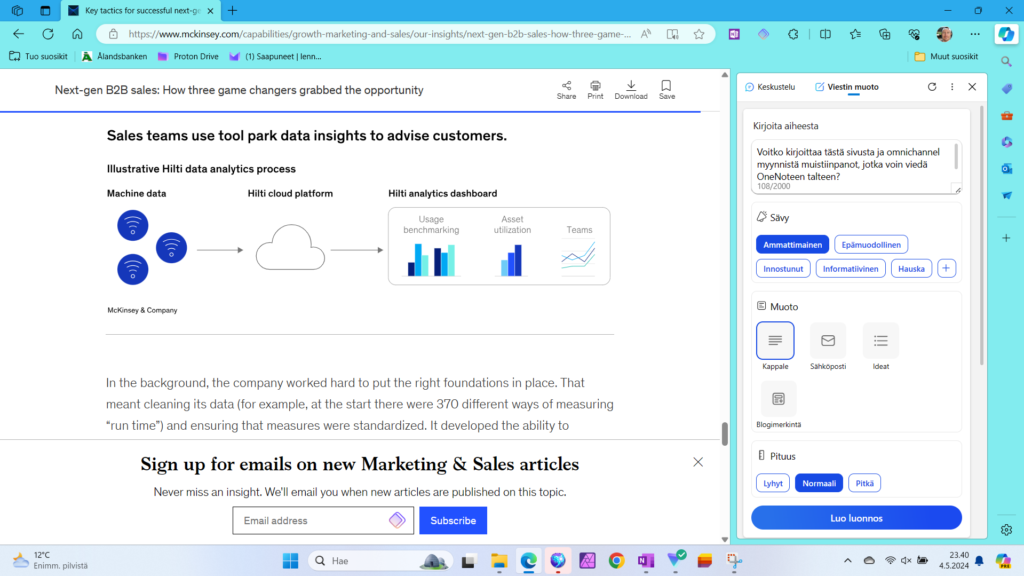Open the sidebar Tools briefcase icon

tap(1006, 116)
